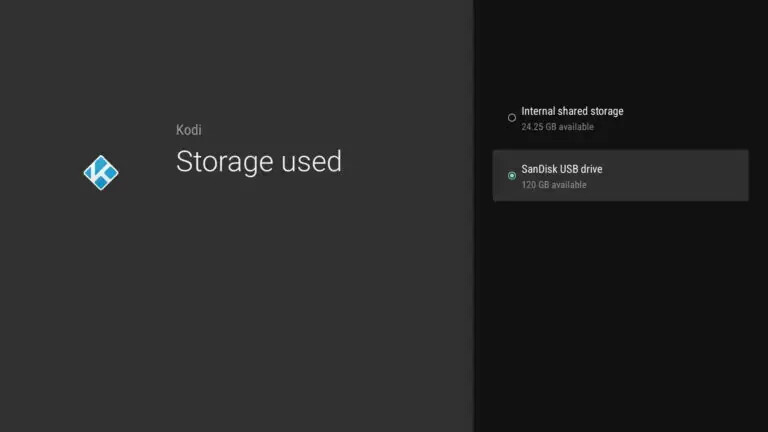Click the Kodi diamond logo icon
This screenshot has height=432, width=768.
101,172
